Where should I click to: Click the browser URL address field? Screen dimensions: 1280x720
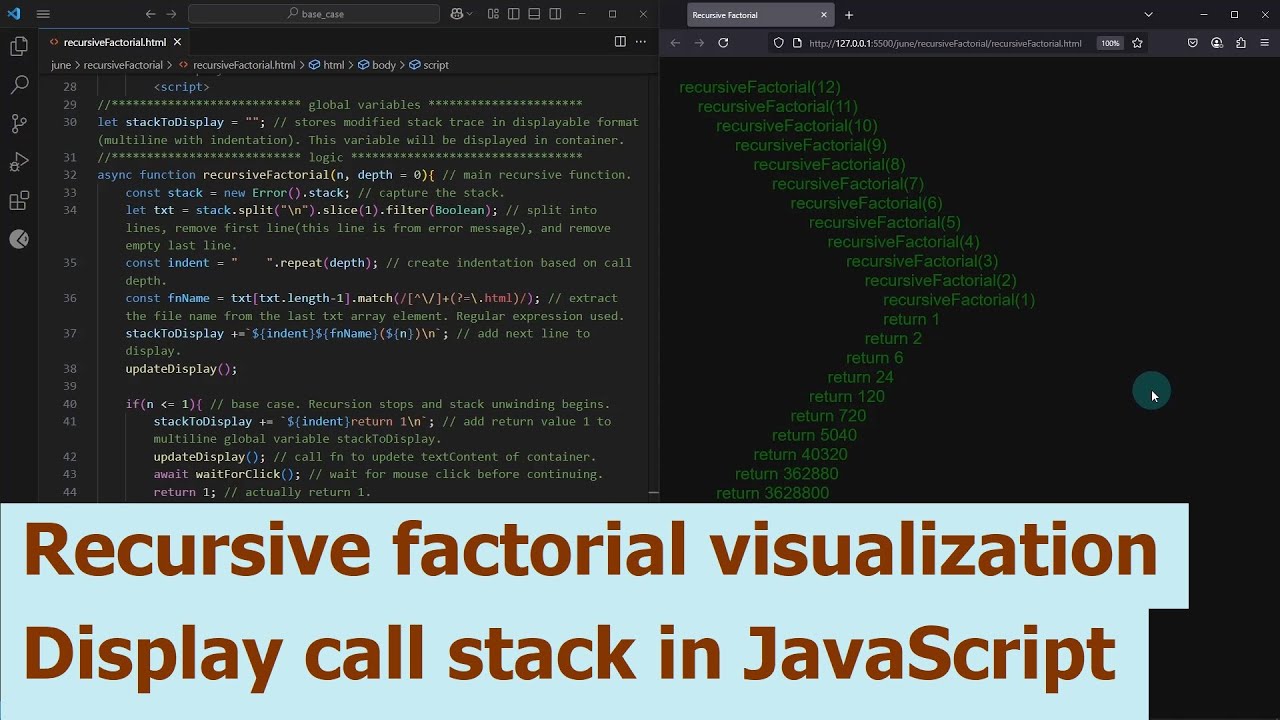(x=945, y=43)
